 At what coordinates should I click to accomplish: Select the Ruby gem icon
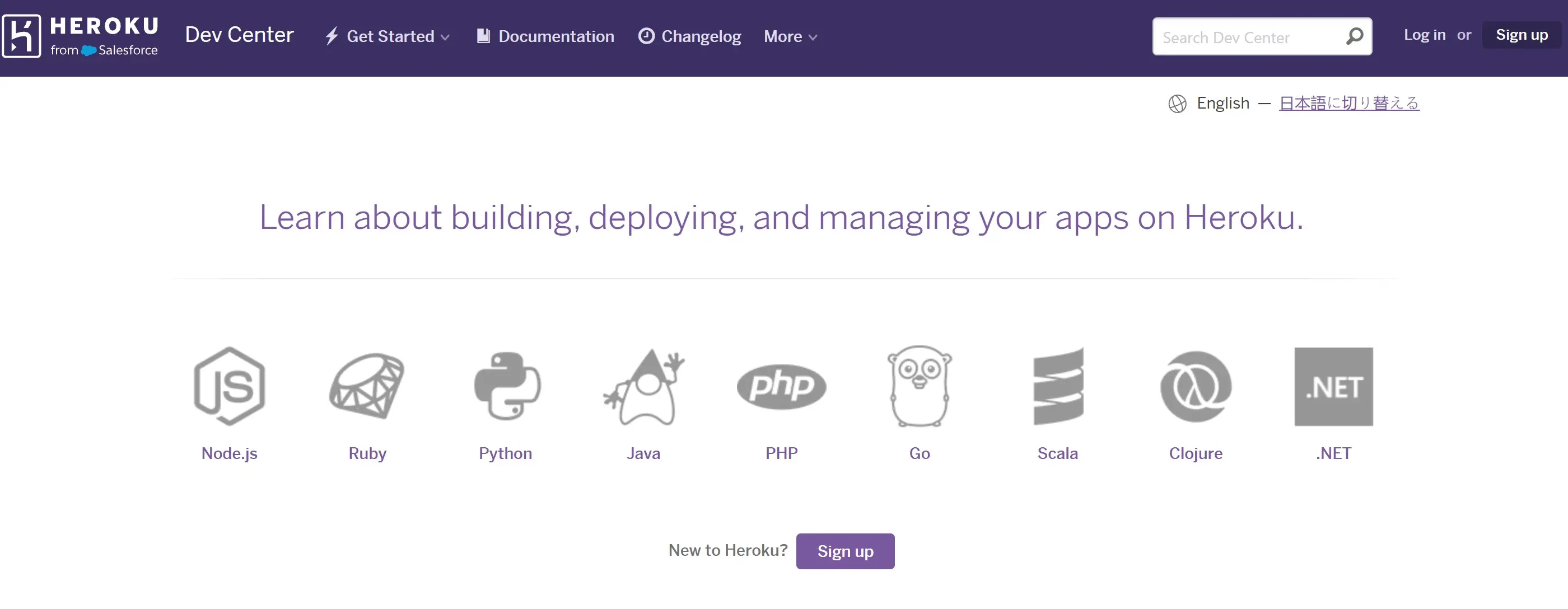click(x=367, y=386)
